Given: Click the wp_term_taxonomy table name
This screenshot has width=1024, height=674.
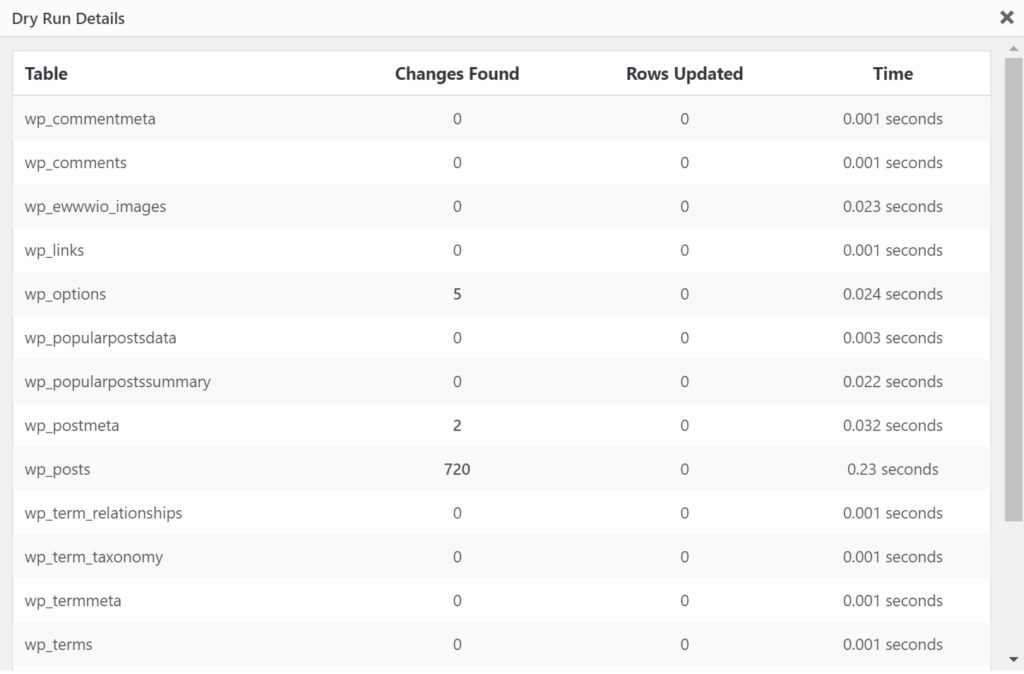Looking at the screenshot, I should (93, 557).
